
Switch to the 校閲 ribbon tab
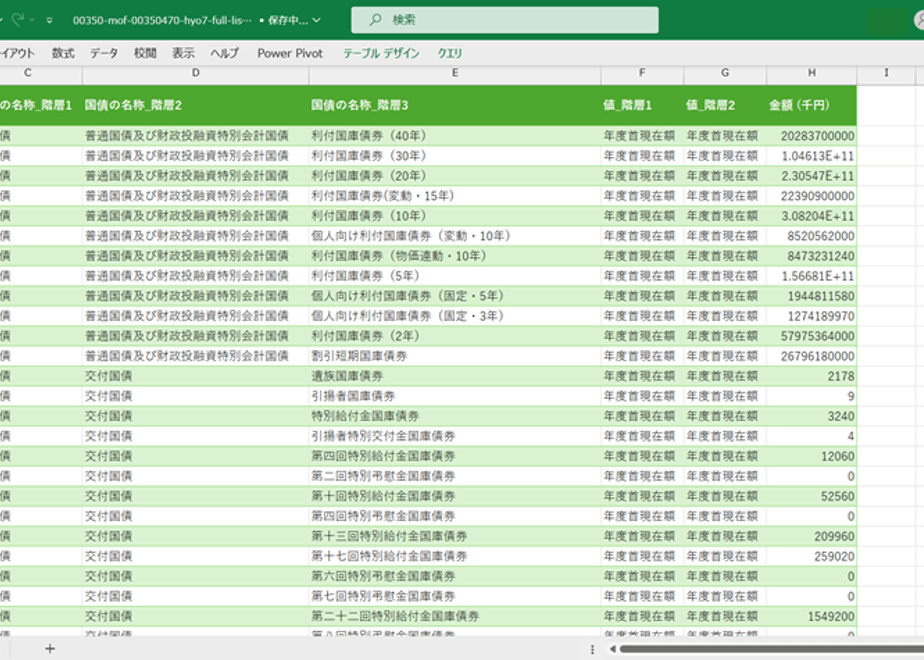[x=144, y=53]
